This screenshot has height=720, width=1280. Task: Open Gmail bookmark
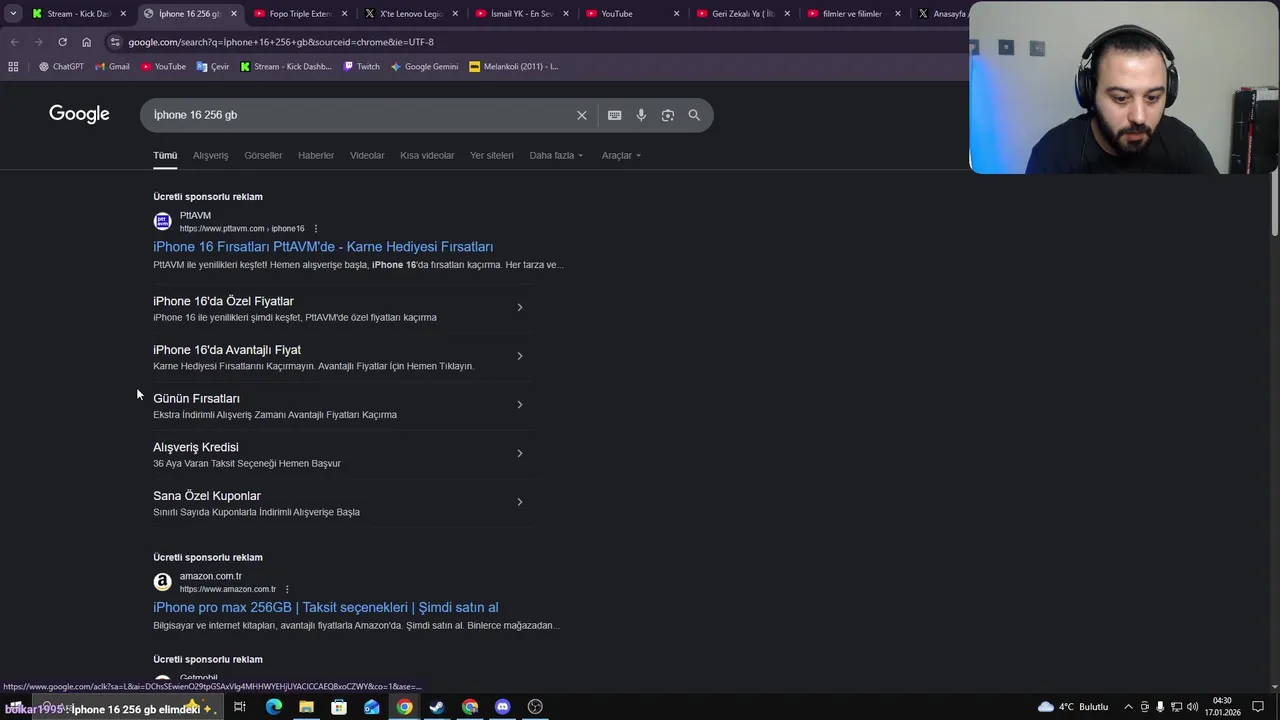coord(112,67)
